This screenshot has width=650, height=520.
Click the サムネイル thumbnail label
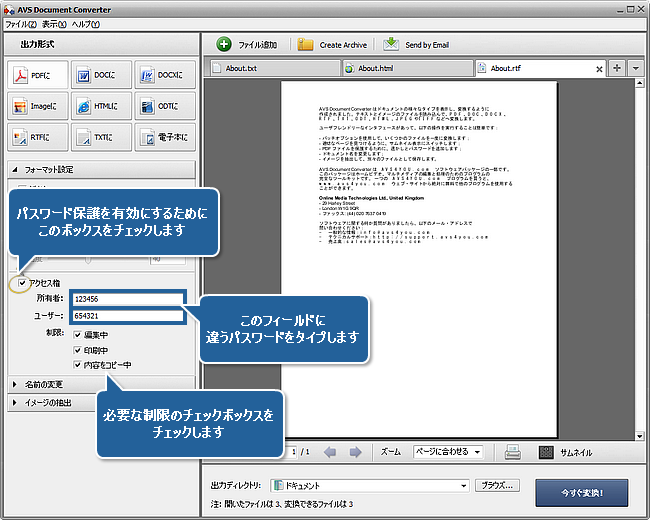click(576, 452)
